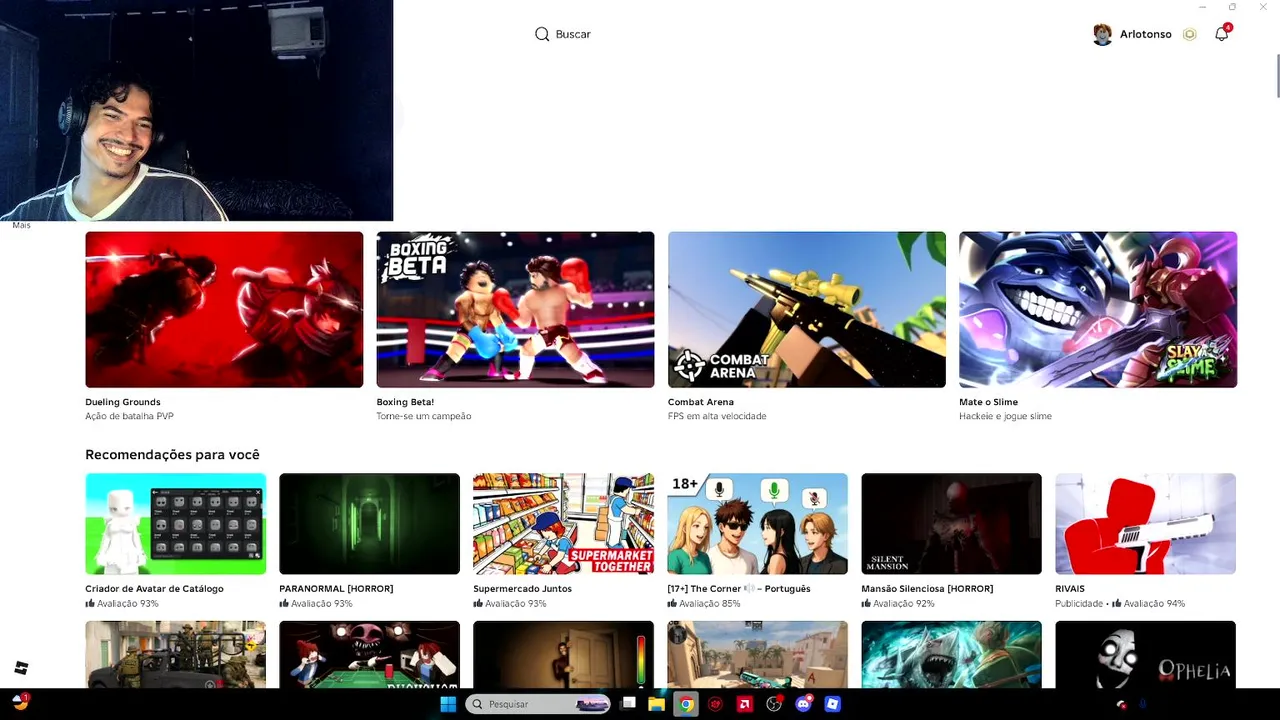Open the Roblox taskbar icon
This screenshot has width=1280, height=720.
(832, 704)
